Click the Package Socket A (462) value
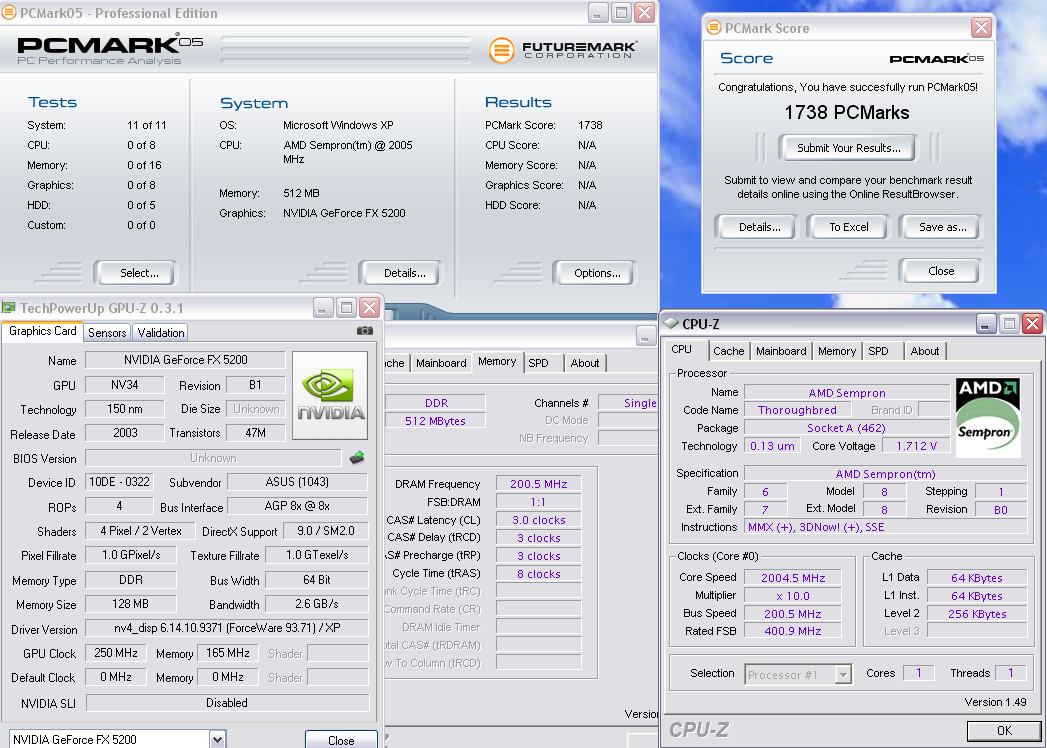Image resolution: width=1047 pixels, height=748 pixels. pyautogui.click(x=847, y=428)
